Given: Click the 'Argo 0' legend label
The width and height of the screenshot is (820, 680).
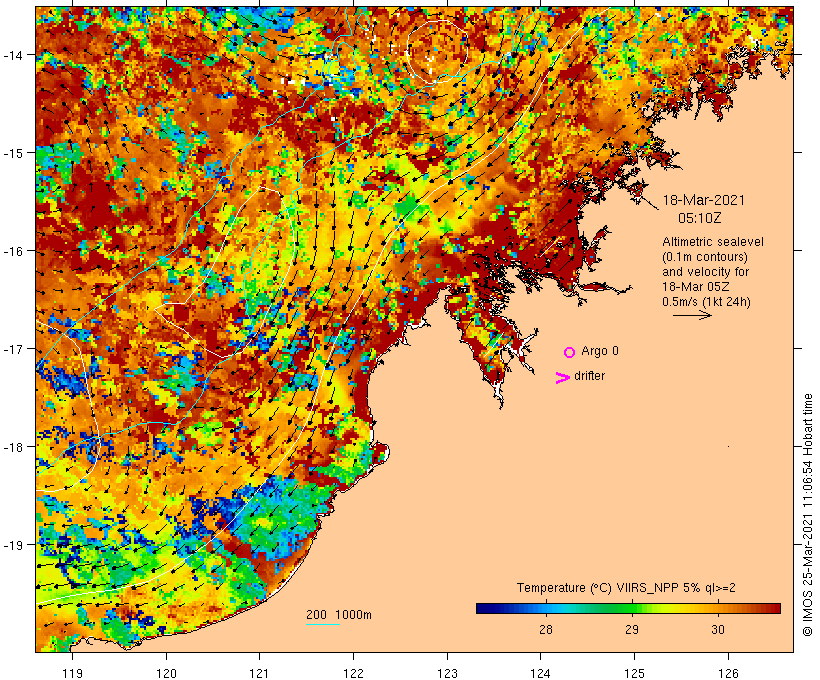Looking at the screenshot, I should (x=600, y=351).
